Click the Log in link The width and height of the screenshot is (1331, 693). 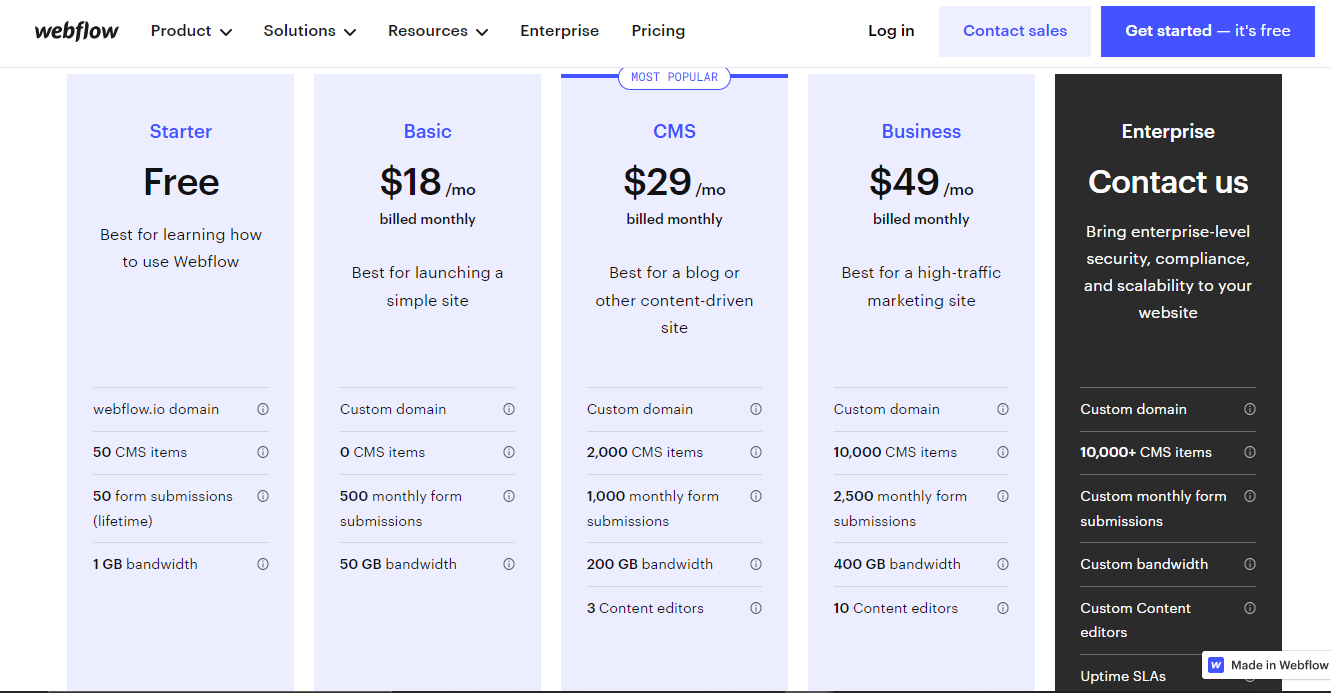point(891,31)
